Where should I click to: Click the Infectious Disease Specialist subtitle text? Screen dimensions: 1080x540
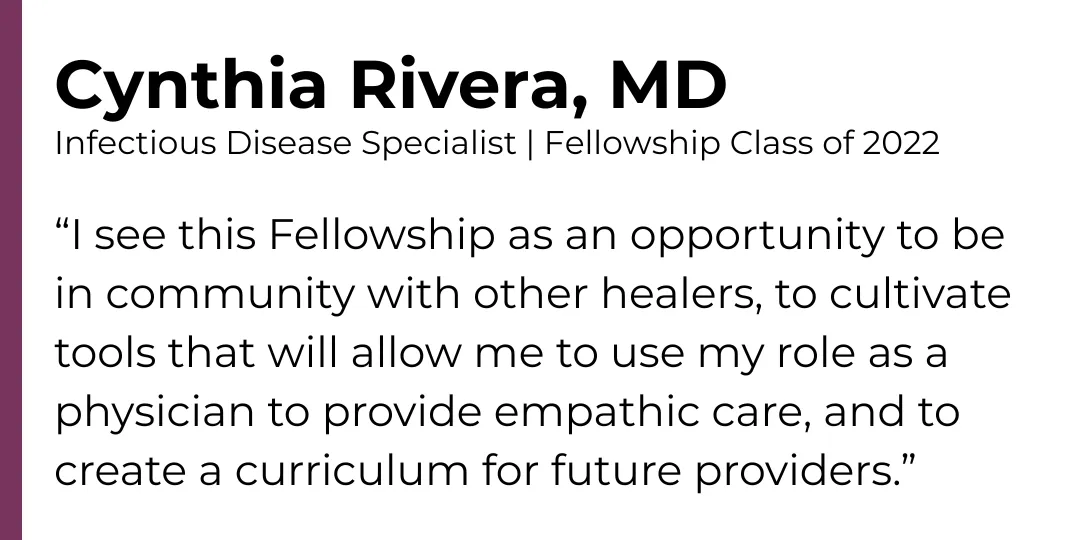[x=284, y=143]
